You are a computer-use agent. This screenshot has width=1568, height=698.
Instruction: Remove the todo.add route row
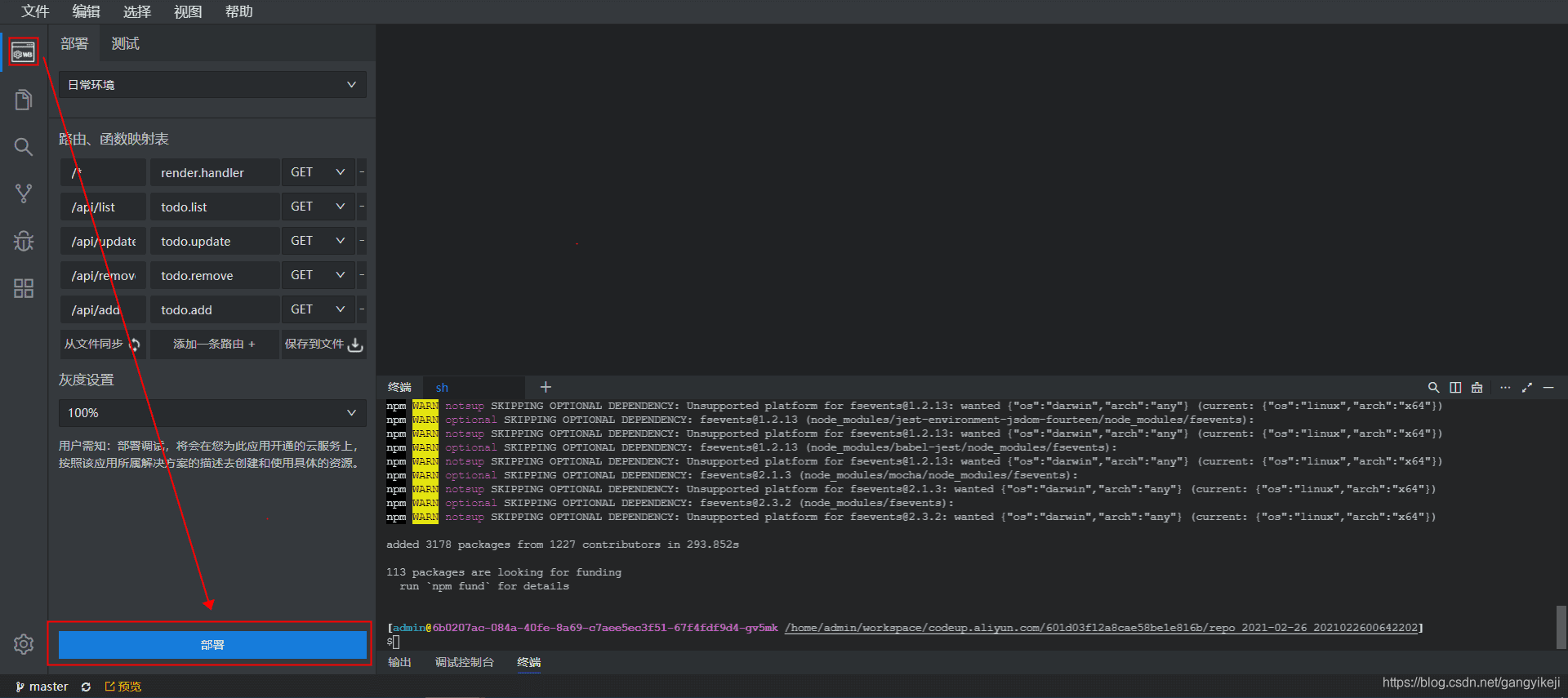362,309
